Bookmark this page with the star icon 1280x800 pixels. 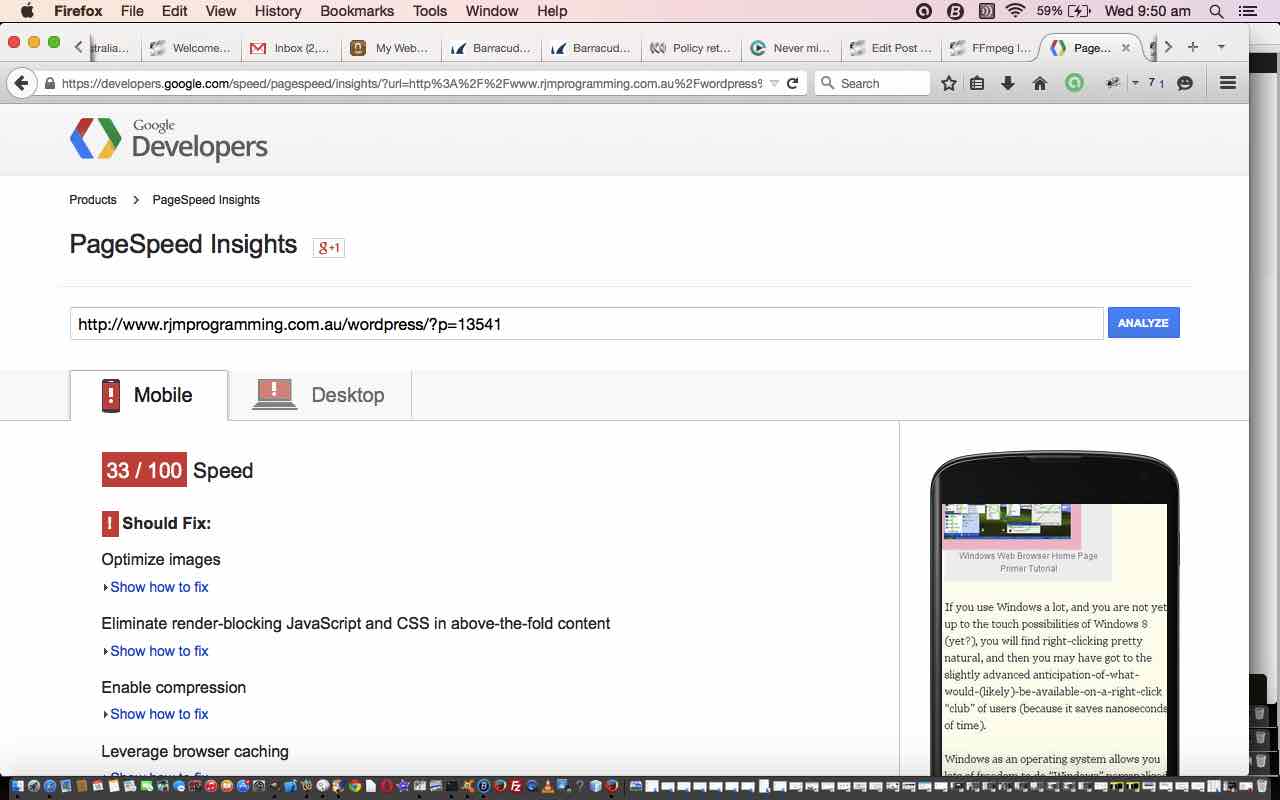point(949,84)
